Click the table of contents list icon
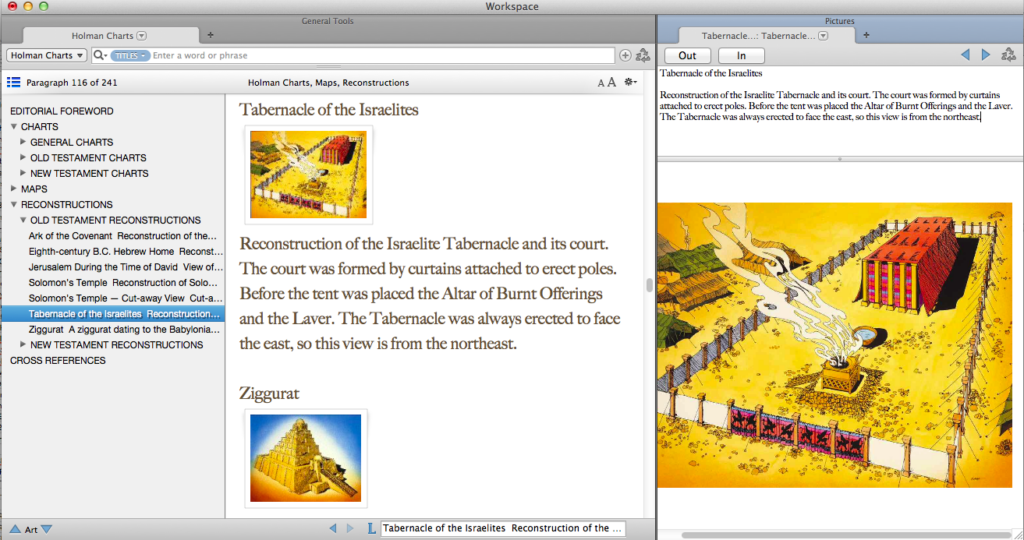Viewport: 1024px width, 540px height. coord(14,83)
